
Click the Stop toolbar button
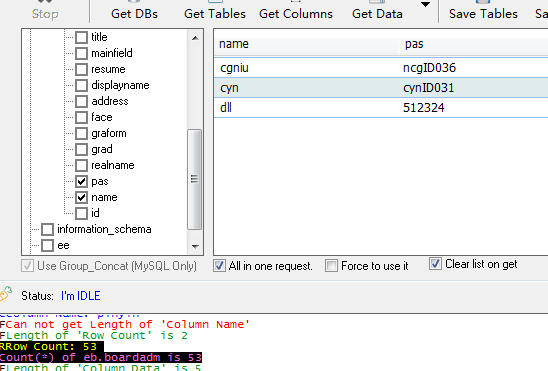point(45,13)
